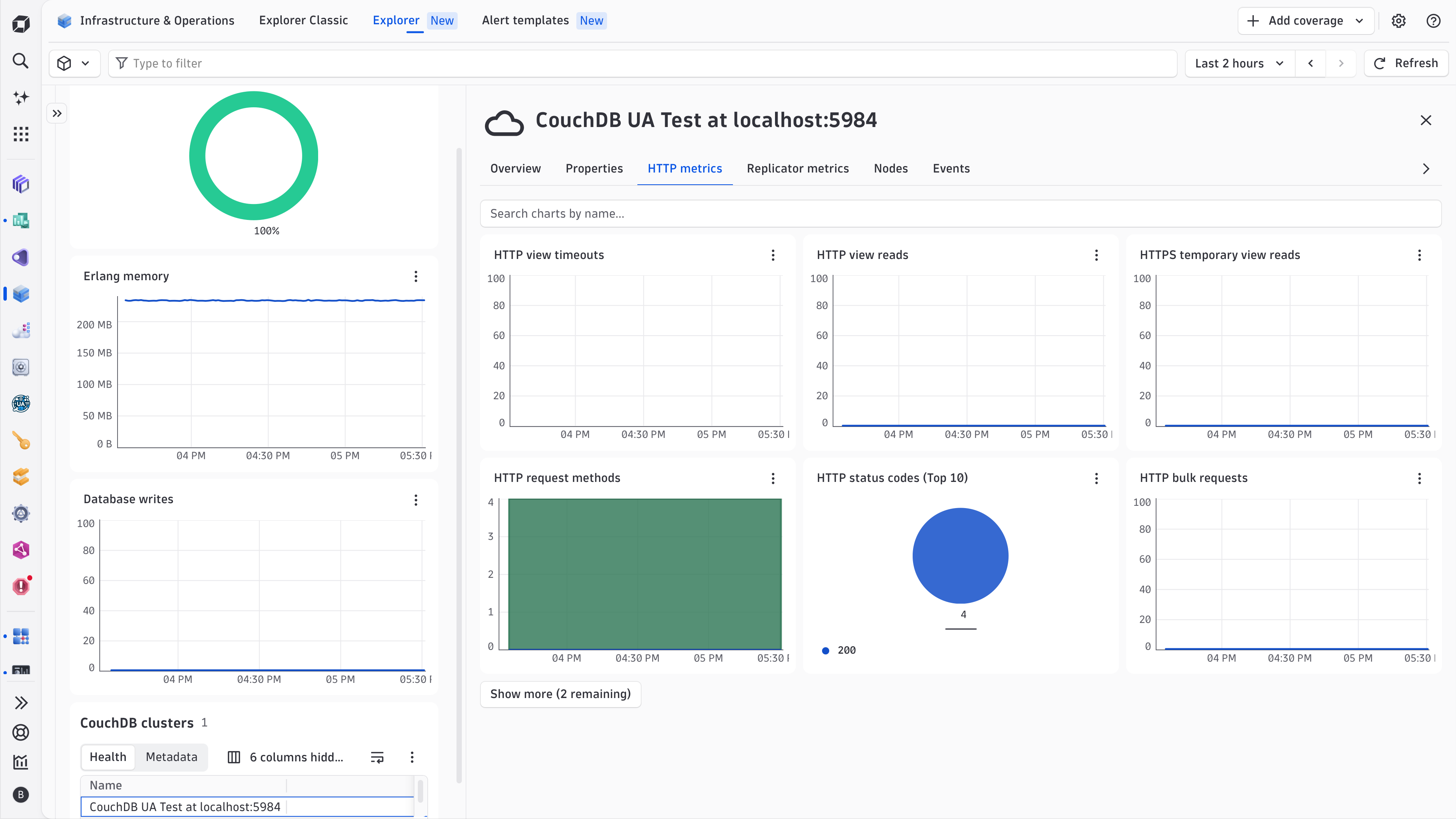Image resolution: width=1456 pixels, height=819 pixels.
Task: Toggle line wrap in clusters table
Action: 377,758
